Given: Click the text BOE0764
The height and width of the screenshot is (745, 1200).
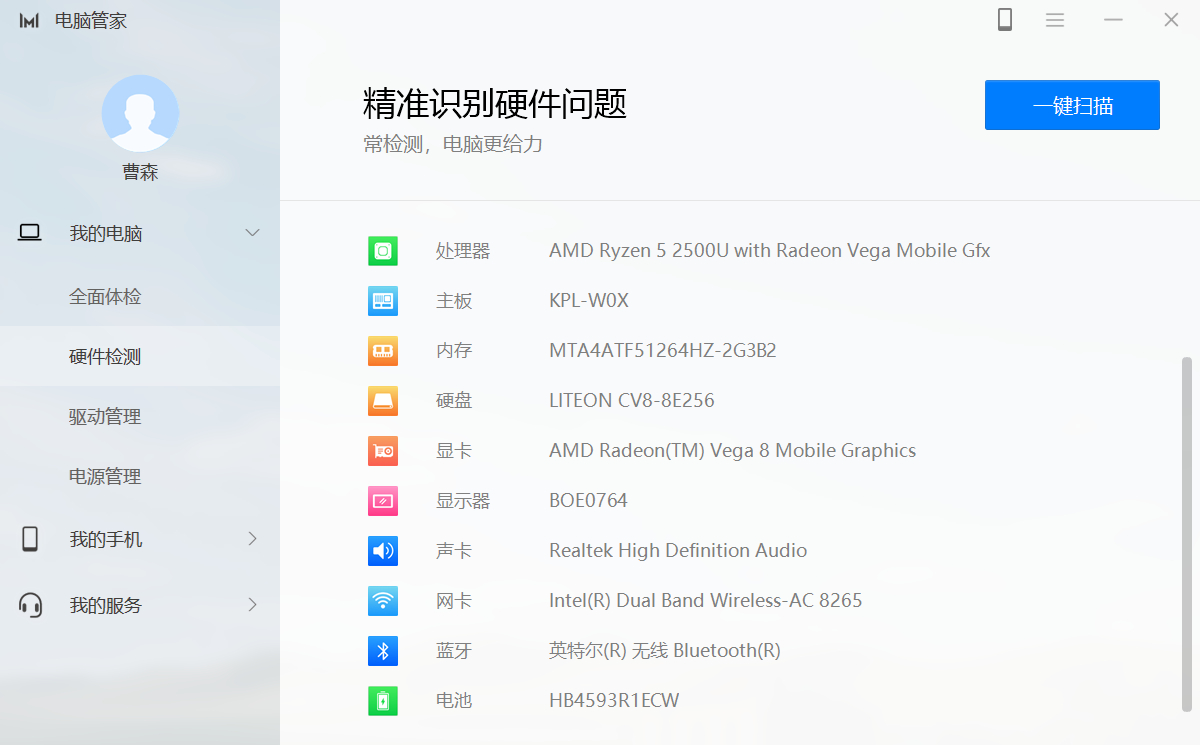Looking at the screenshot, I should pyautogui.click(x=588, y=501).
